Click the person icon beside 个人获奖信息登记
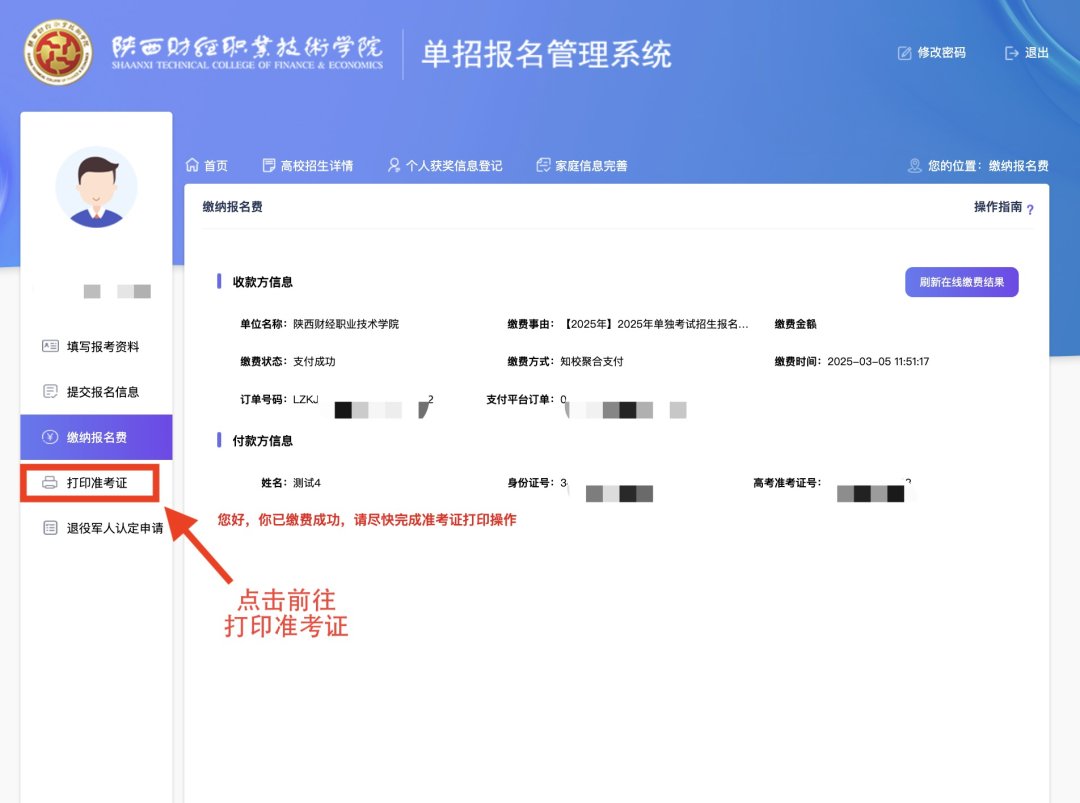Screen dimensions: 1080x803 394,165
